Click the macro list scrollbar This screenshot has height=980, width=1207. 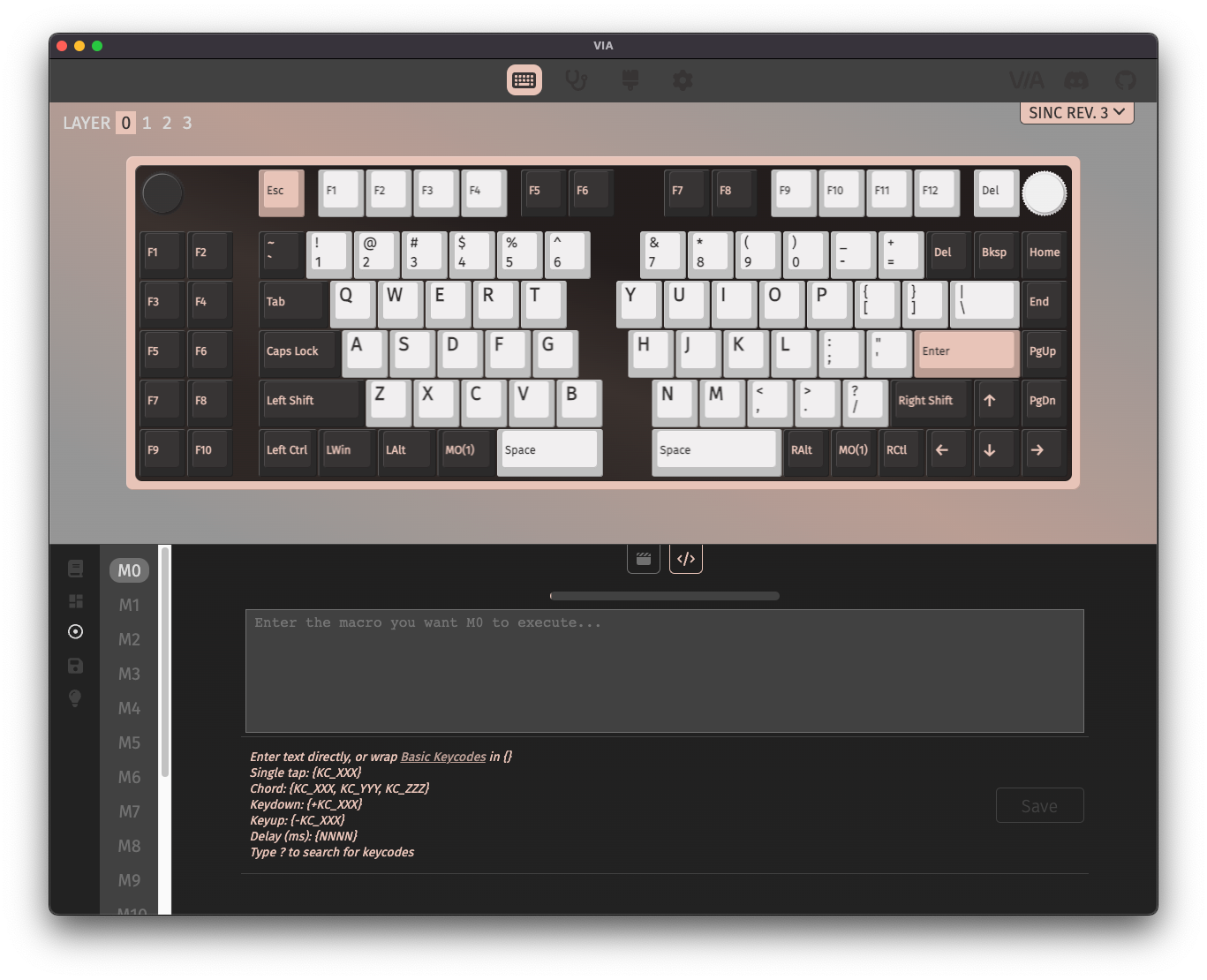(x=164, y=662)
